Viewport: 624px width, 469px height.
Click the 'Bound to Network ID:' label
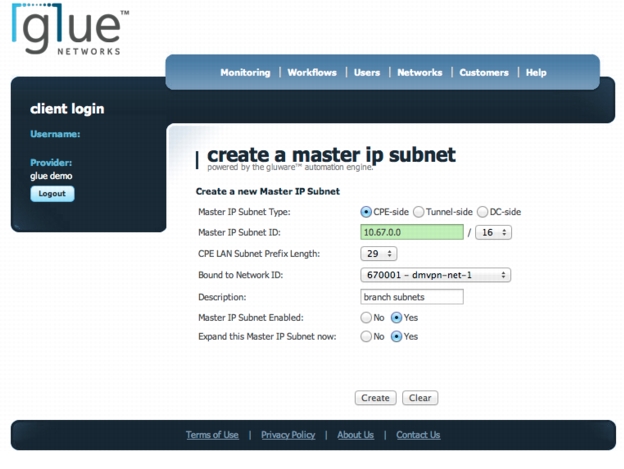coord(240,275)
